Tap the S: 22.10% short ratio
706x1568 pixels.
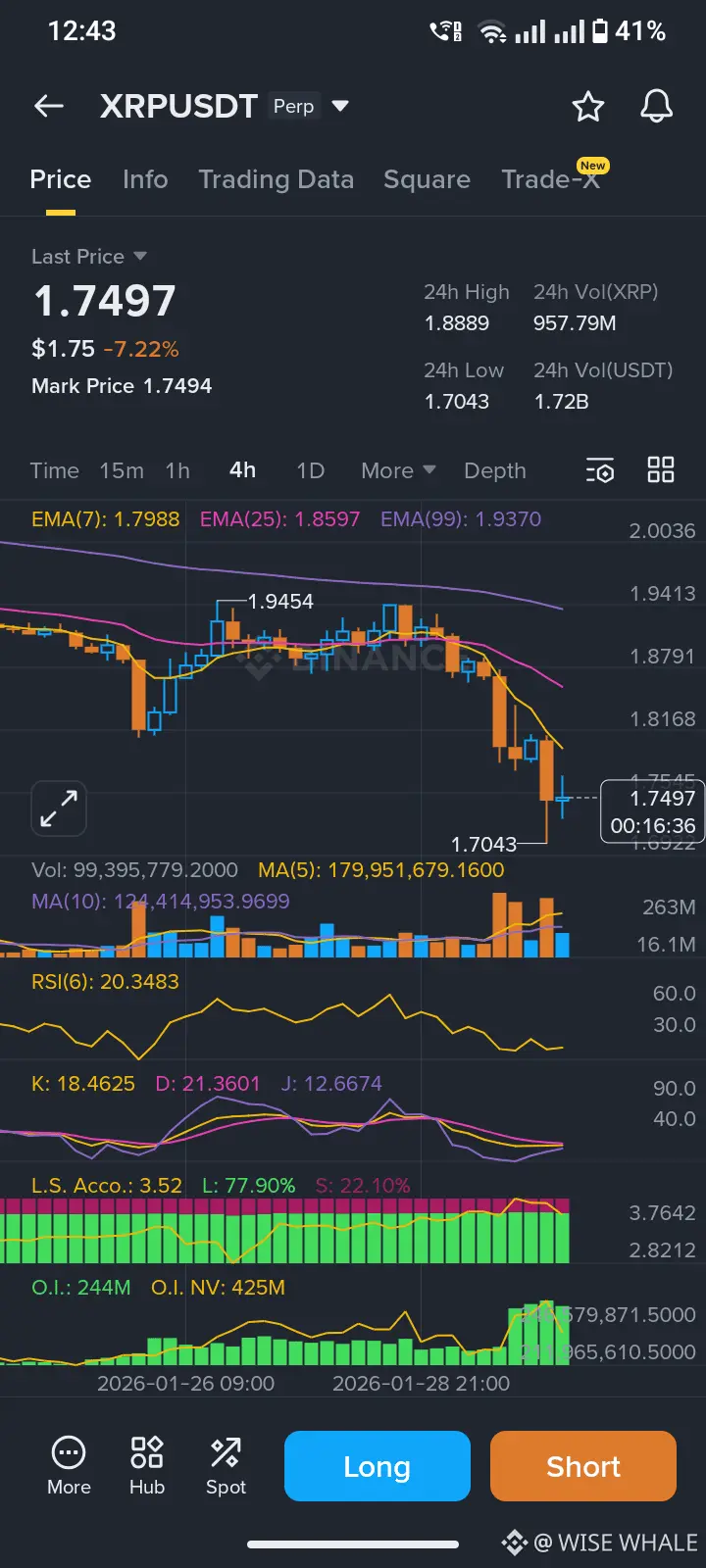(363, 1186)
